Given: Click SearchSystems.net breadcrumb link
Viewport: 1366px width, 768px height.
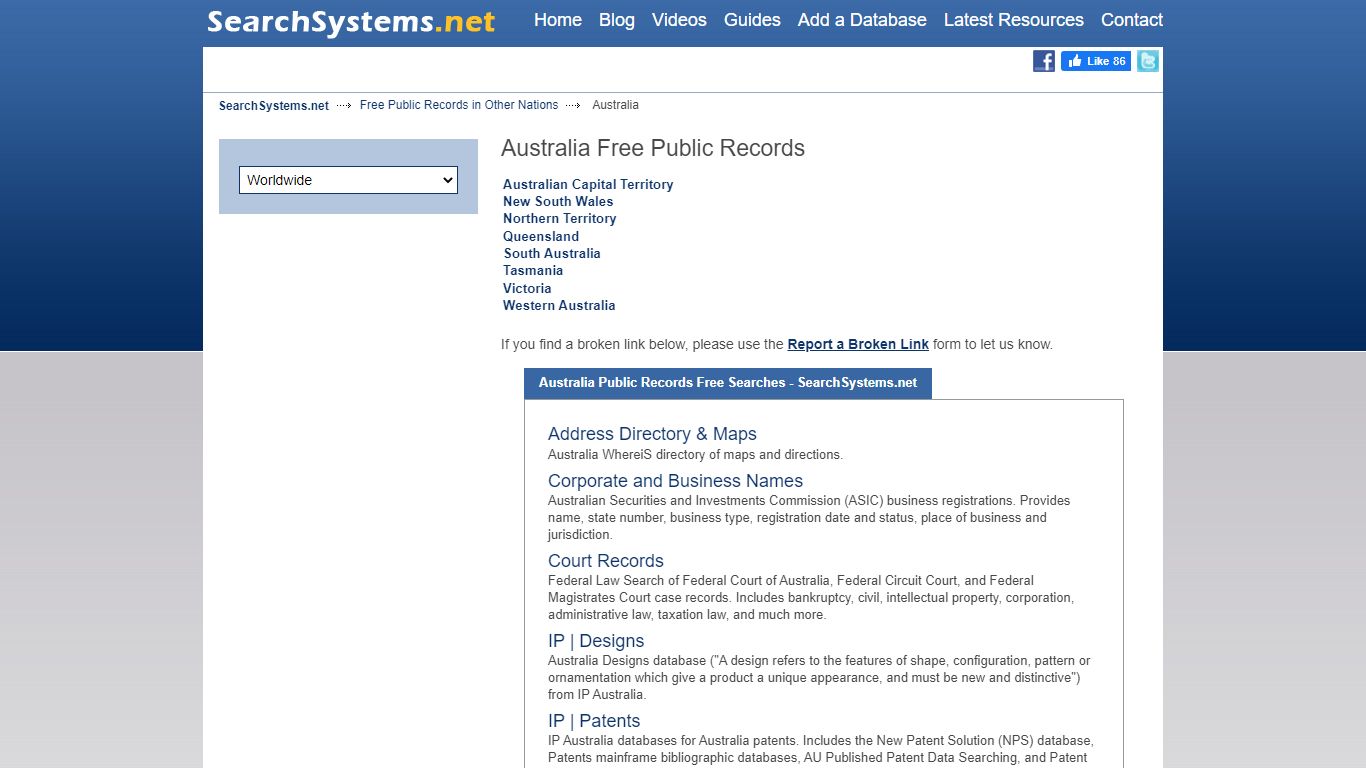Looking at the screenshot, I should (x=274, y=106).
